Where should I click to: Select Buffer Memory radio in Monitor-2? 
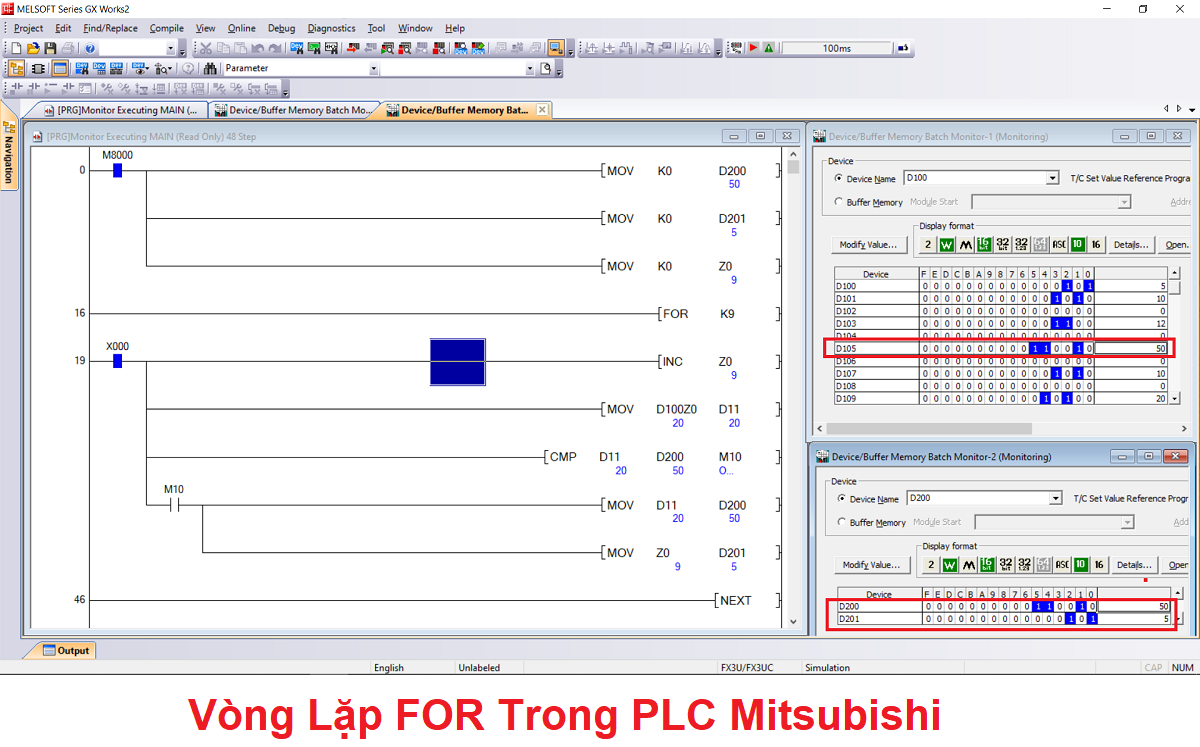[842, 522]
